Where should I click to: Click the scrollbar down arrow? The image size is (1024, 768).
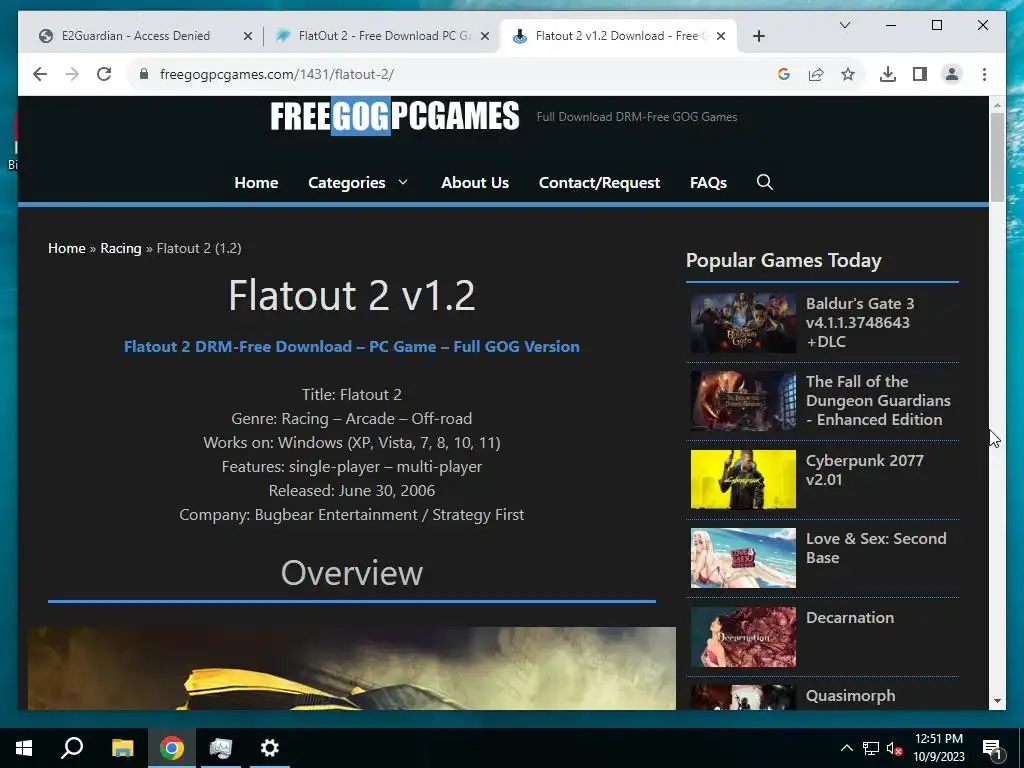coord(997,701)
